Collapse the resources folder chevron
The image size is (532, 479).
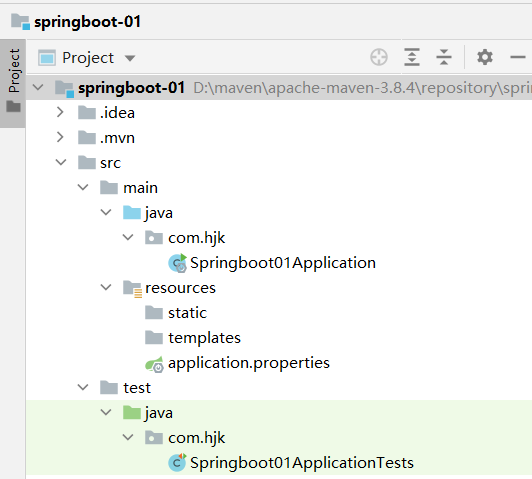click(x=106, y=287)
